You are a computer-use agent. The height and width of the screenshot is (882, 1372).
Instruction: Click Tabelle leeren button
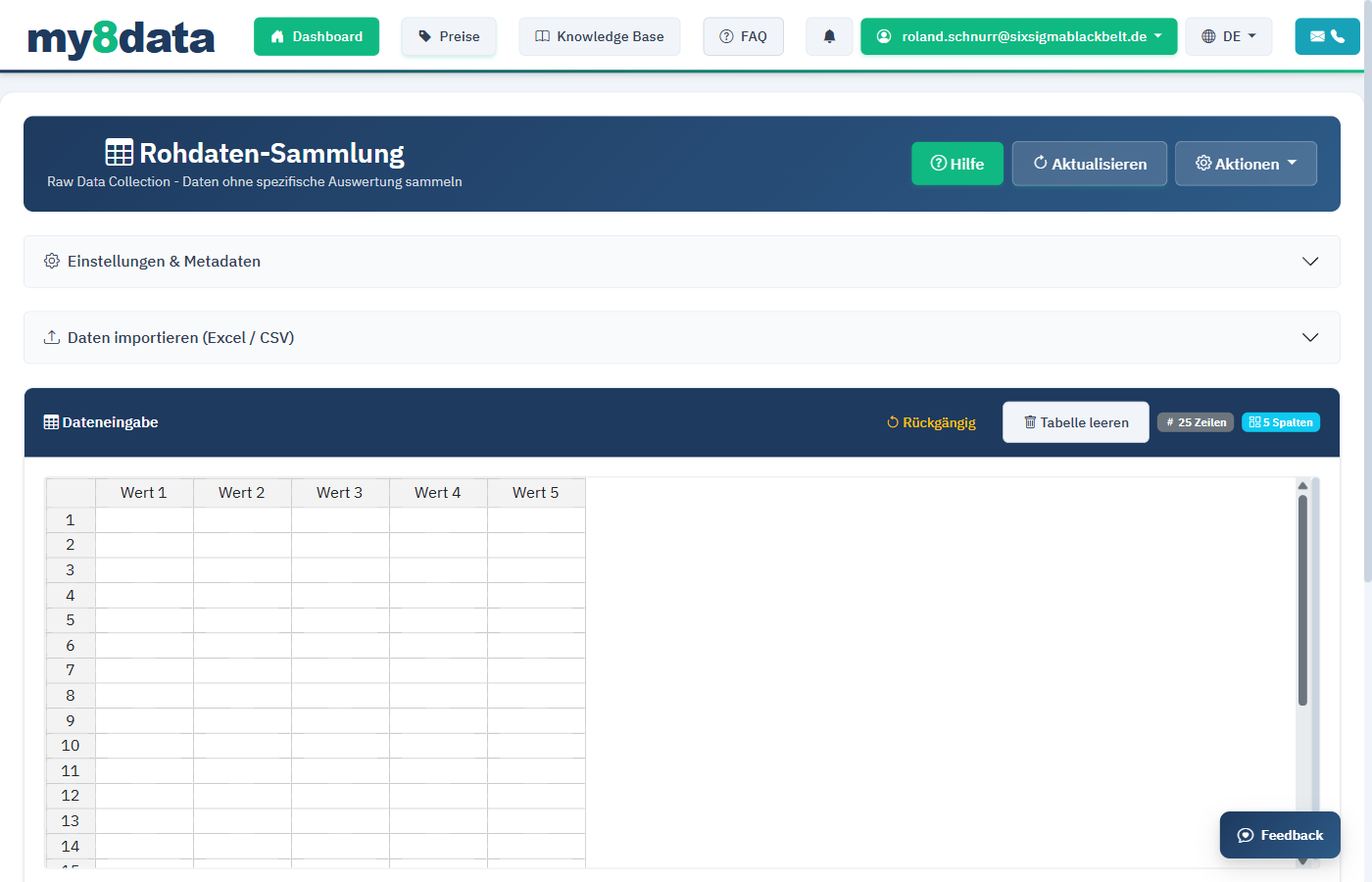[1076, 422]
